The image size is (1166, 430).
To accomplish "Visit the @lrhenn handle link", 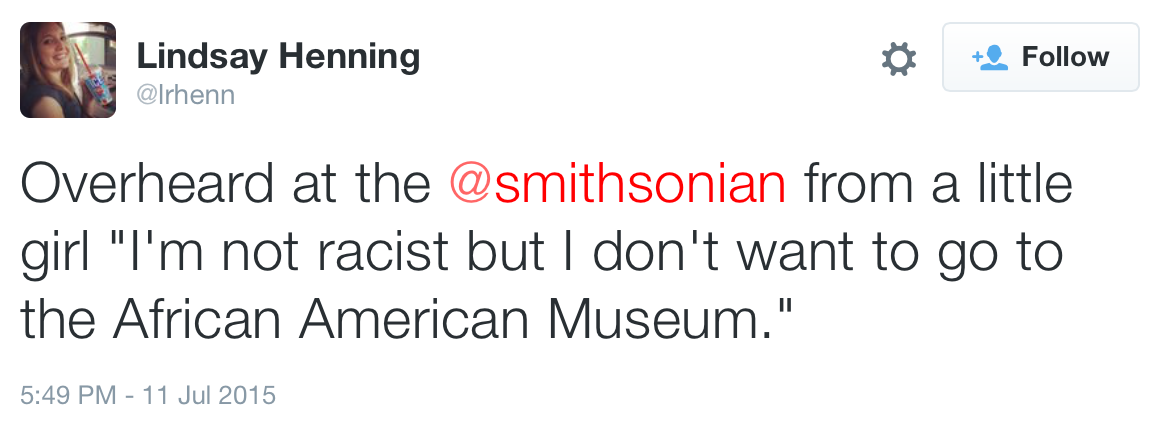I will point(185,94).
